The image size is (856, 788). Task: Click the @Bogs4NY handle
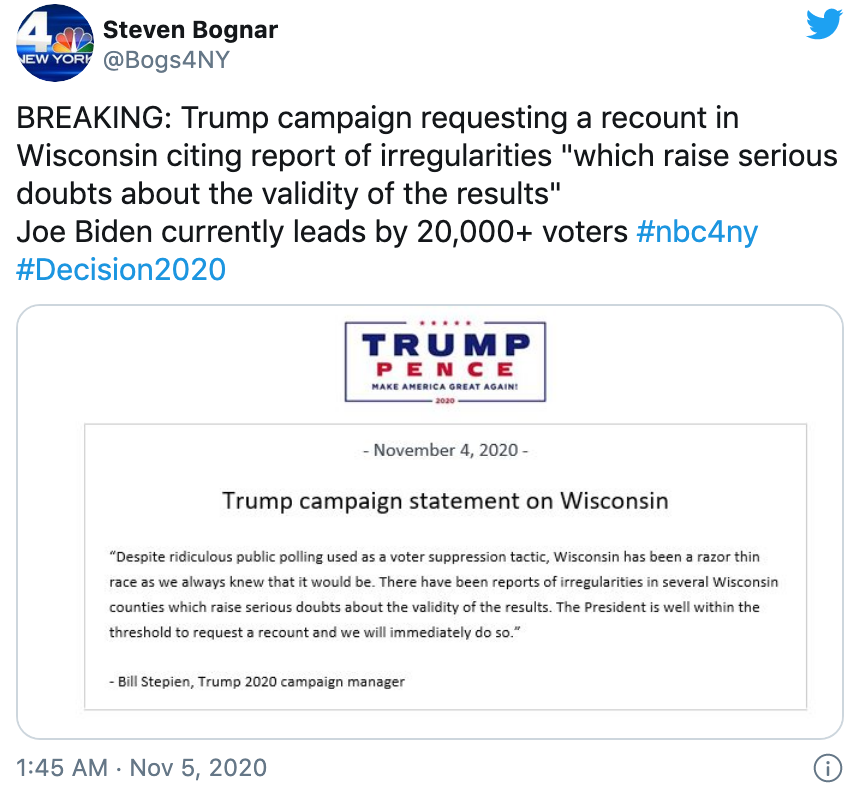(x=166, y=60)
